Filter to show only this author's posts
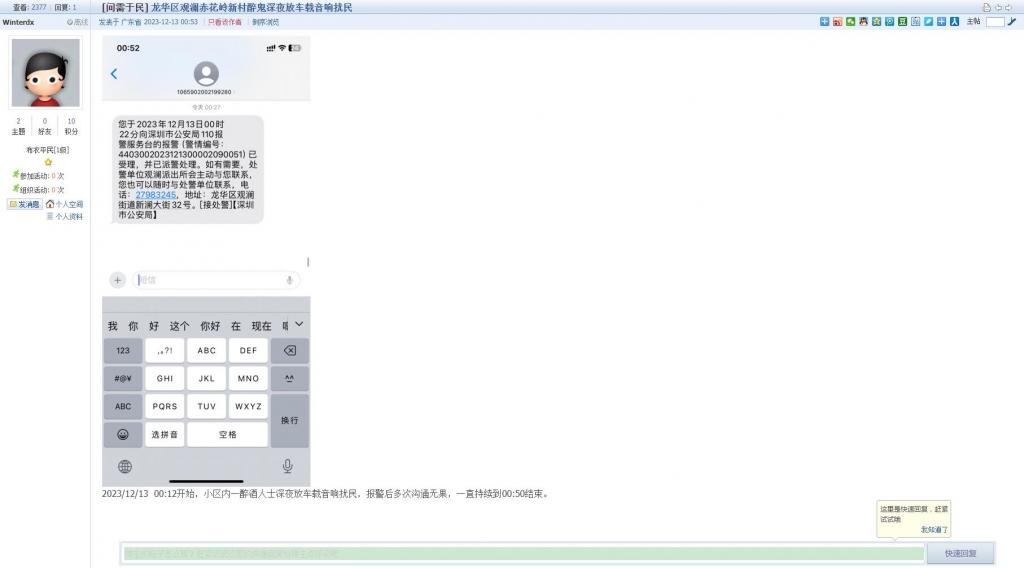The image size is (1024, 568). tap(225, 21)
